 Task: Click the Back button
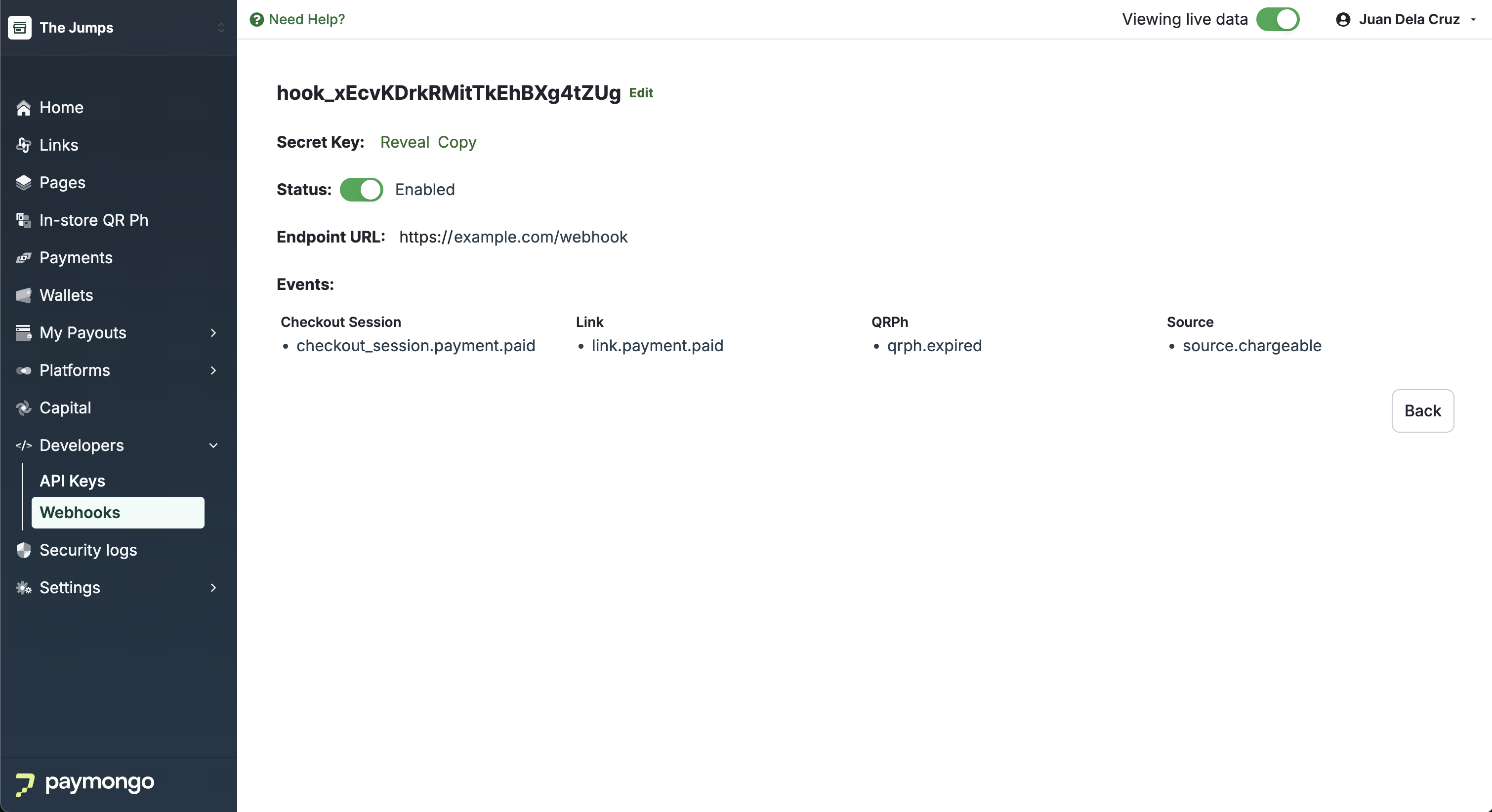click(x=1422, y=410)
